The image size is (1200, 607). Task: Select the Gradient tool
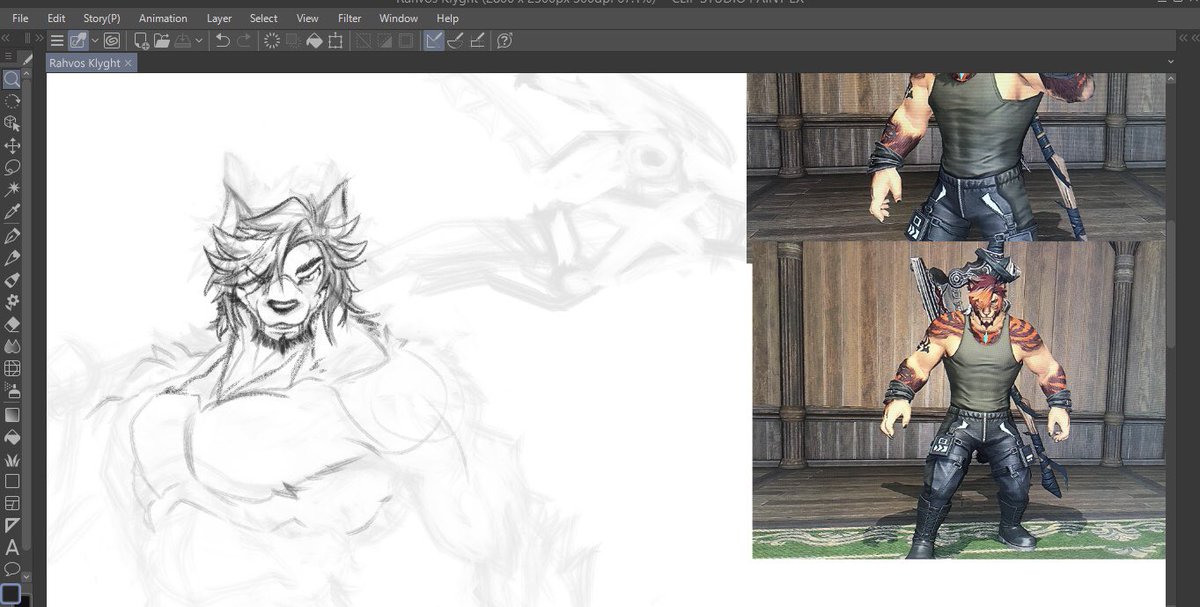pos(12,414)
